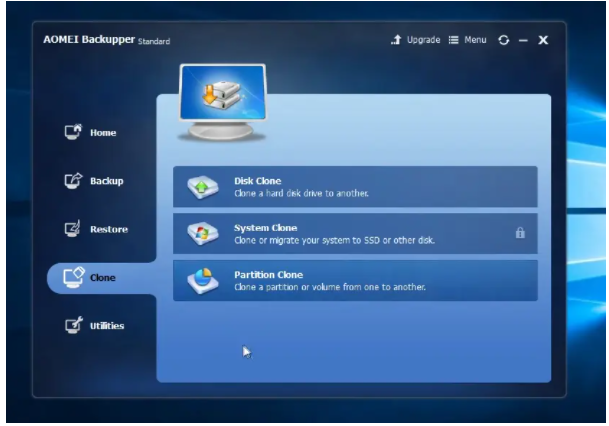Click the System Clone Windows-logo icon
The height and width of the screenshot is (426, 609).
tap(203, 234)
